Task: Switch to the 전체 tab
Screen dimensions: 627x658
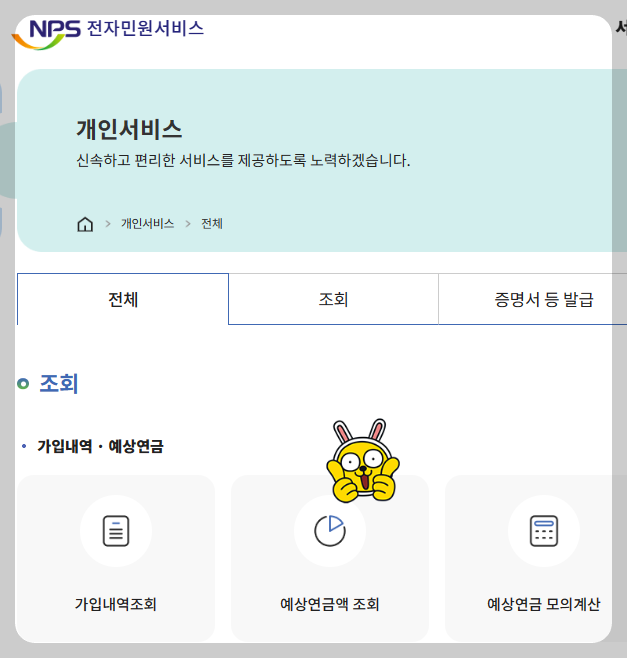Action: (123, 299)
